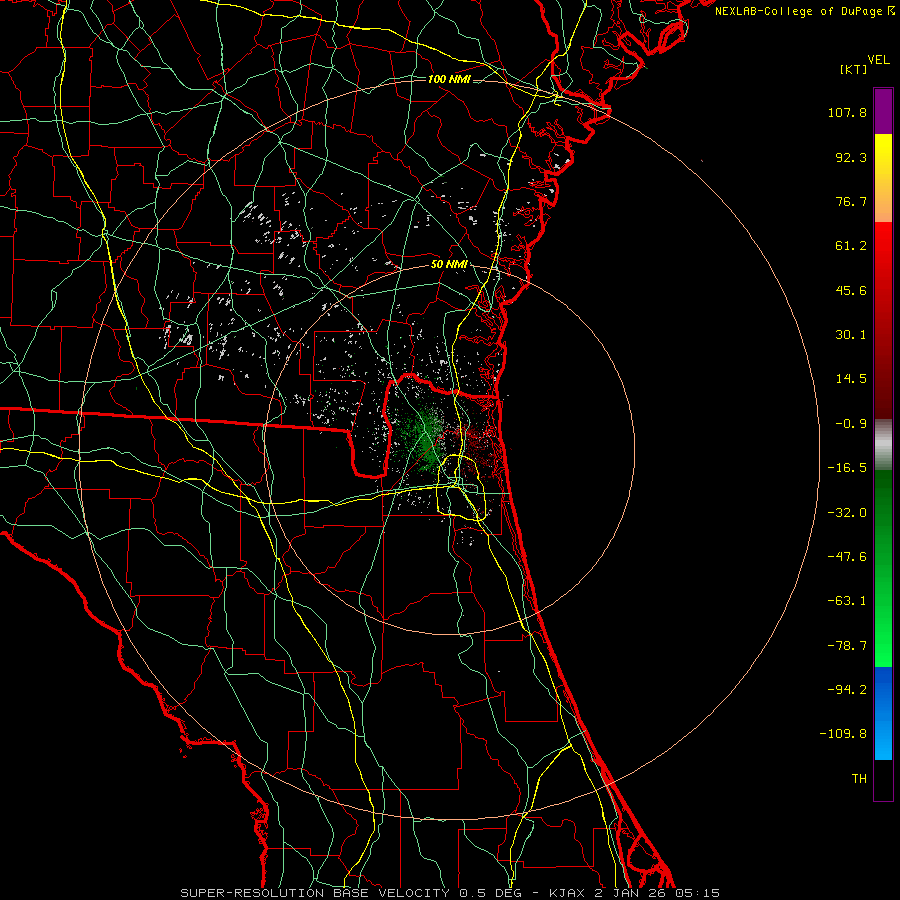Select the 107.8 velocity scale value
Screen dimensions: 900x900
(x=847, y=112)
